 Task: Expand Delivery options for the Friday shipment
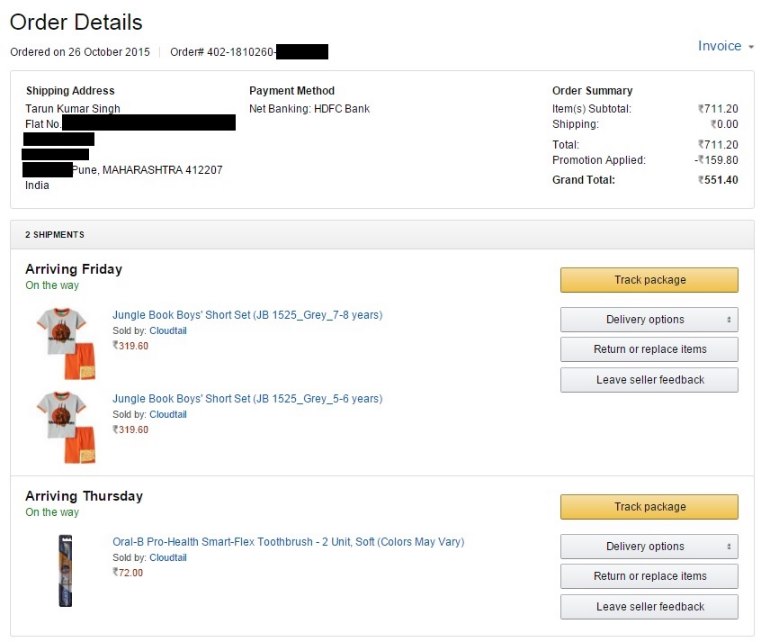point(649,320)
